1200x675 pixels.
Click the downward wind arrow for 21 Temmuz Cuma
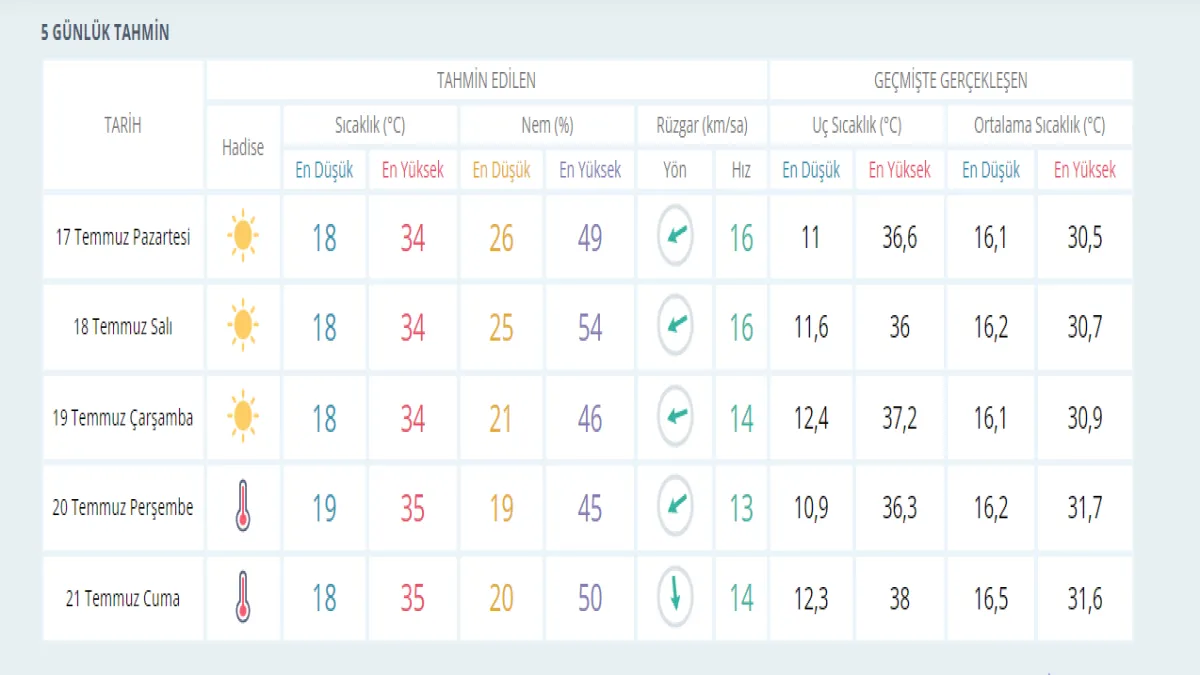click(x=675, y=597)
